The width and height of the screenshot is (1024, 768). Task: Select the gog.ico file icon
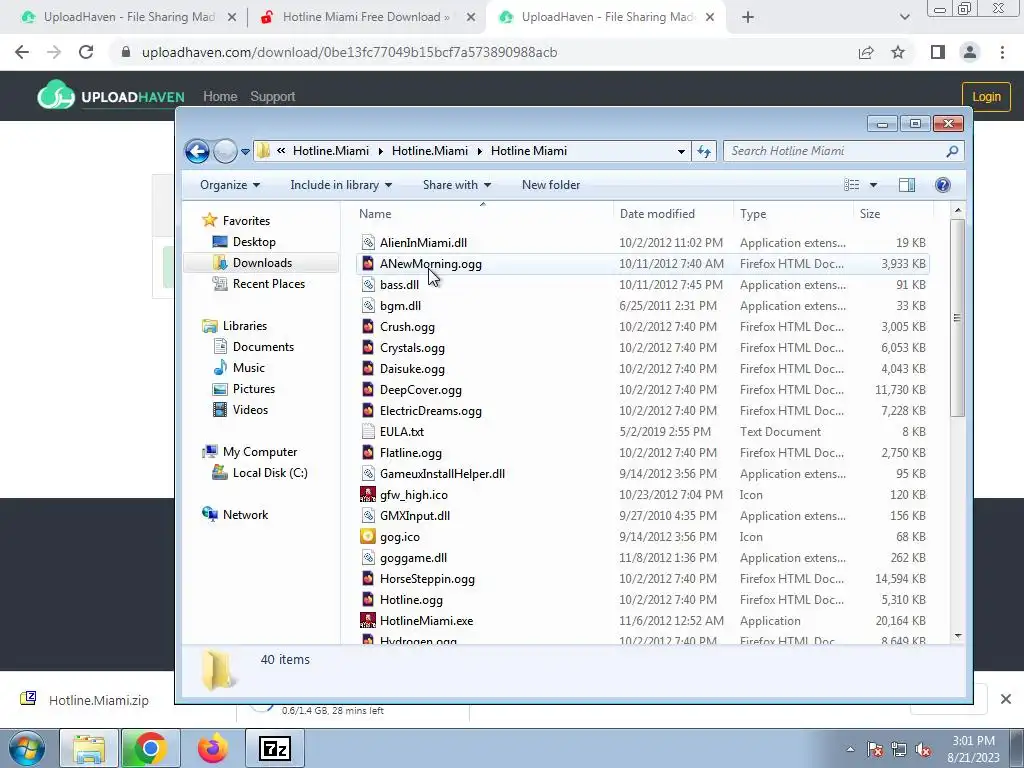coord(368,537)
